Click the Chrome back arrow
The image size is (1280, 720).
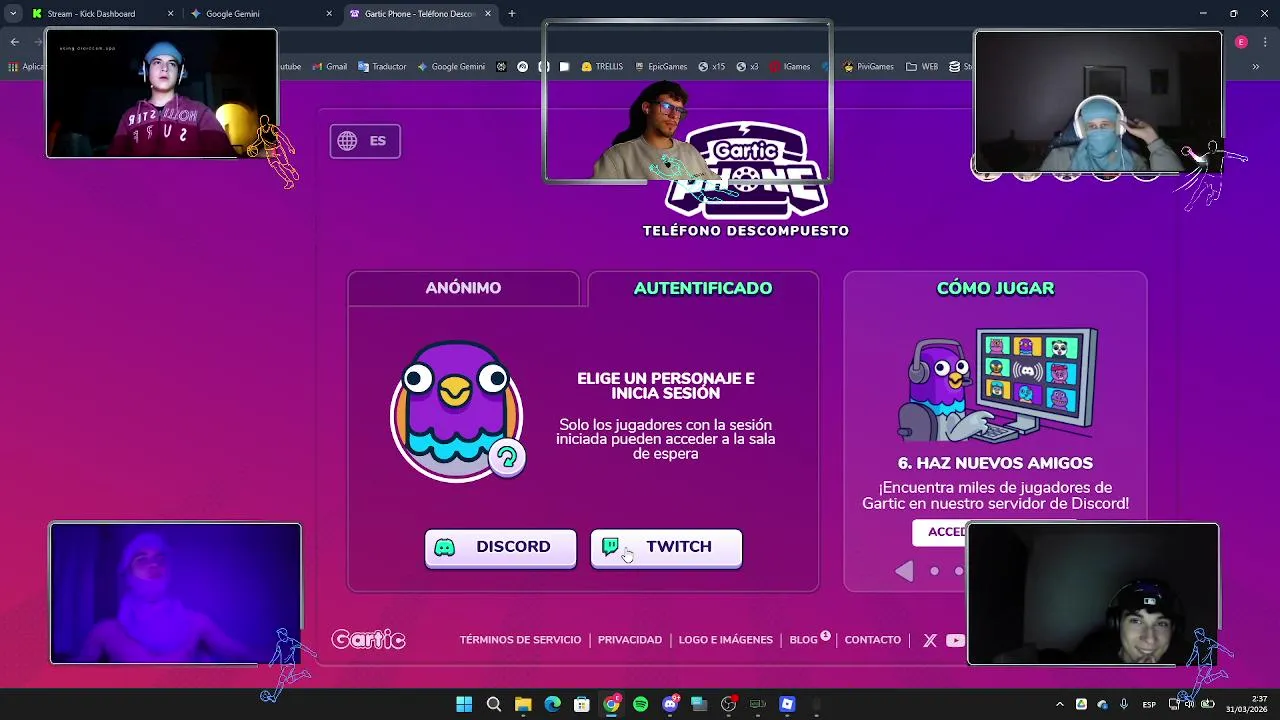(14, 41)
